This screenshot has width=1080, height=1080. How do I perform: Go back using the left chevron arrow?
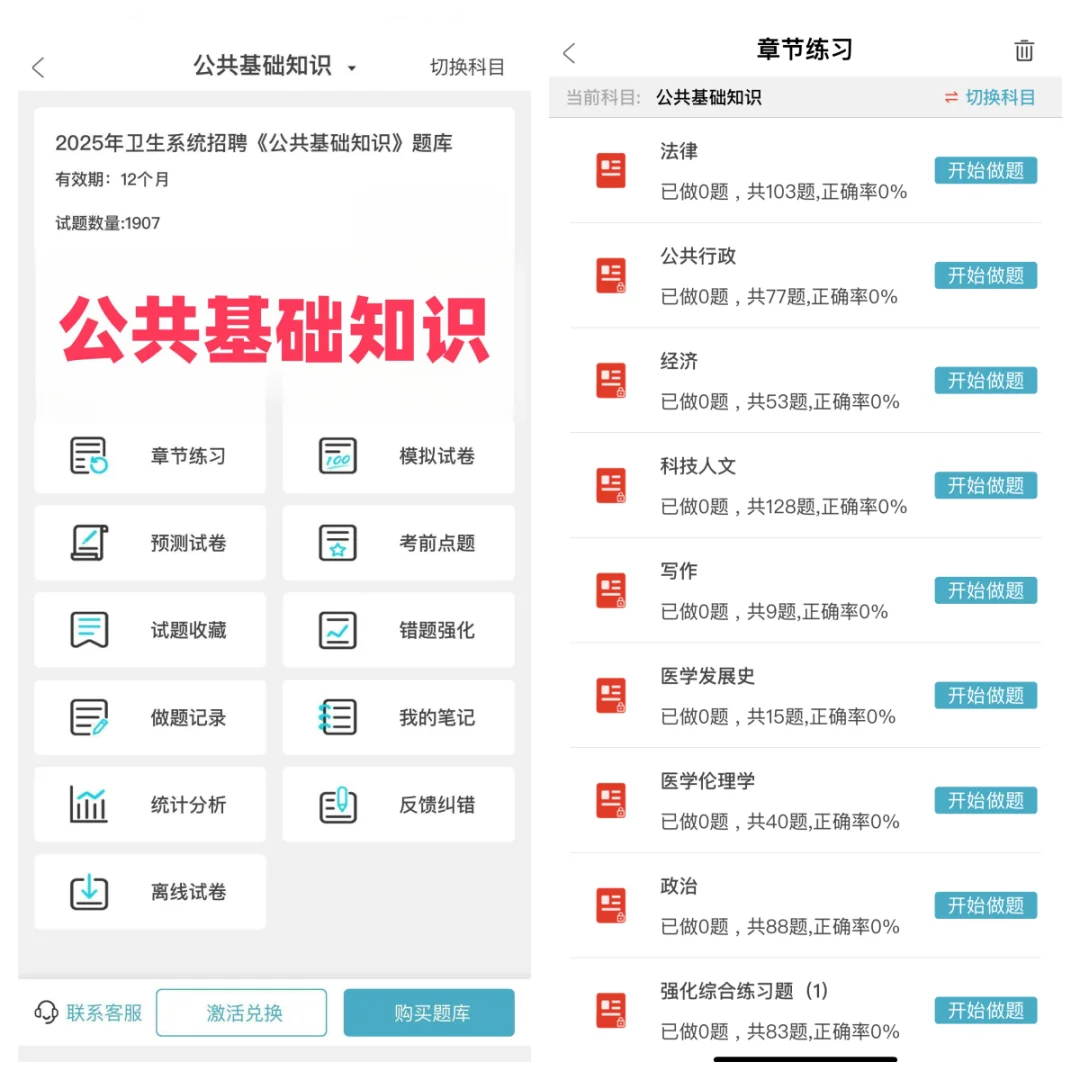tap(38, 67)
